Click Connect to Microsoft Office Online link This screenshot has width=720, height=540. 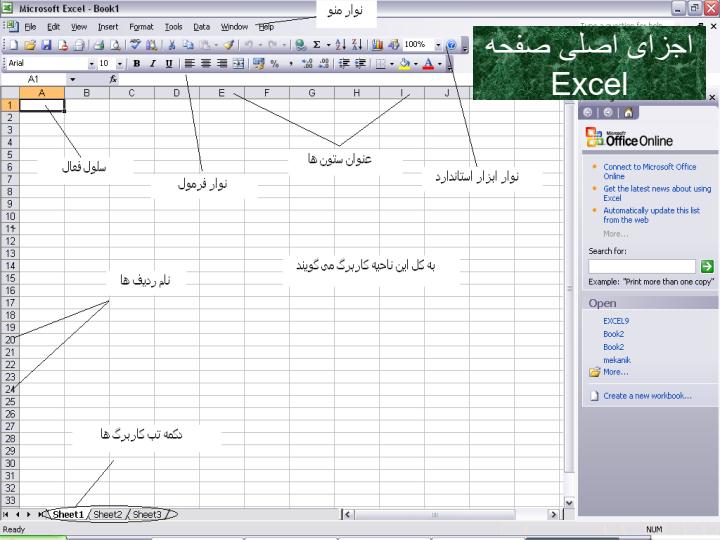(x=649, y=171)
